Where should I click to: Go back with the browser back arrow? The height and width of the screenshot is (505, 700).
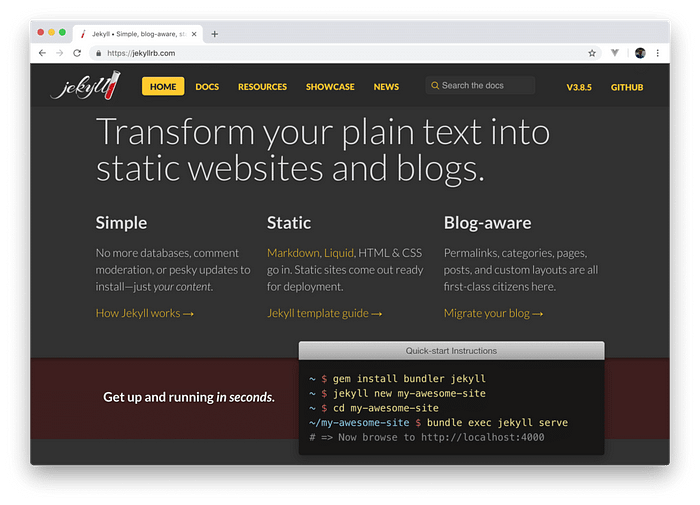(x=42, y=53)
